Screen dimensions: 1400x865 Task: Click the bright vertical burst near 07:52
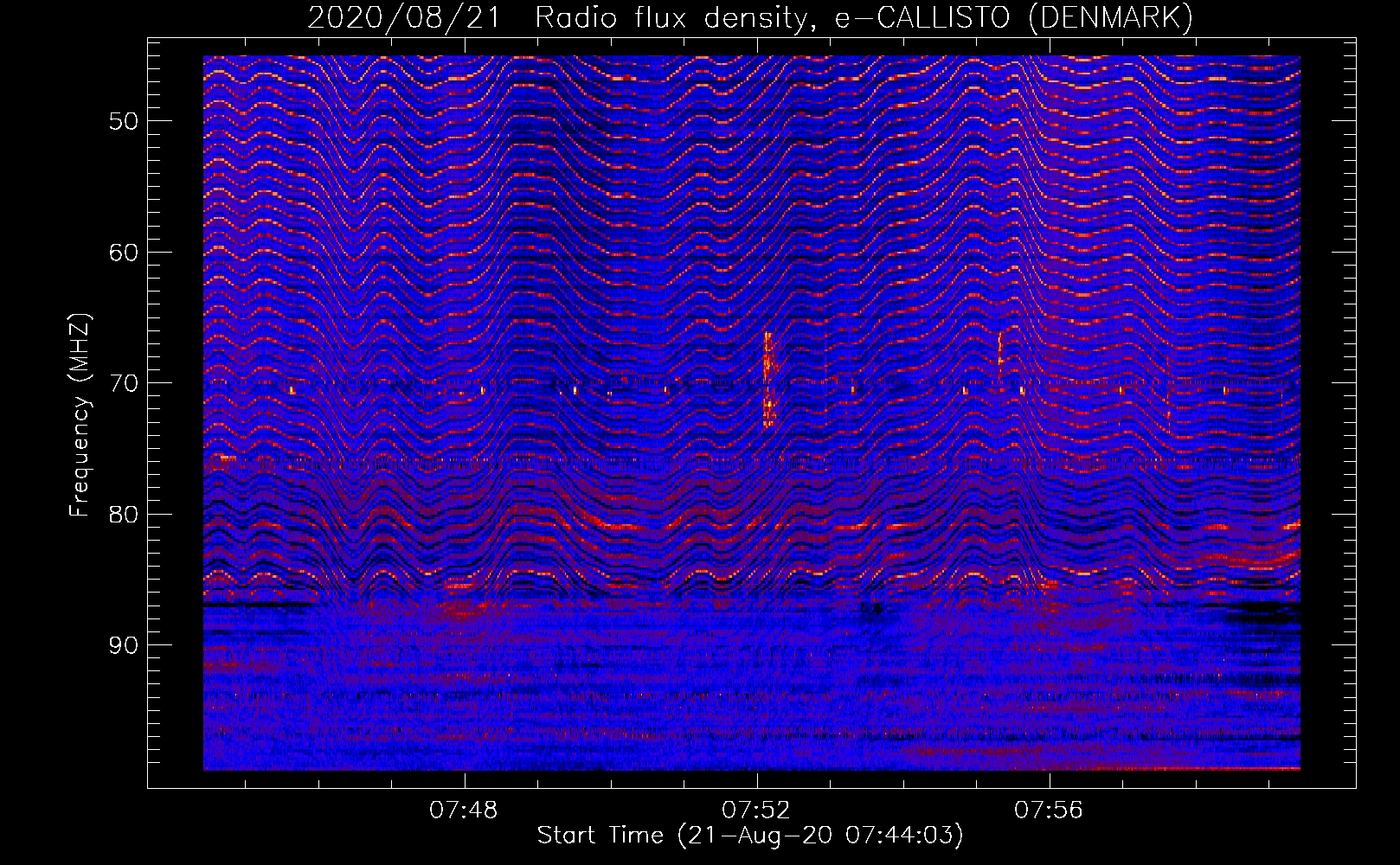point(768,380)
